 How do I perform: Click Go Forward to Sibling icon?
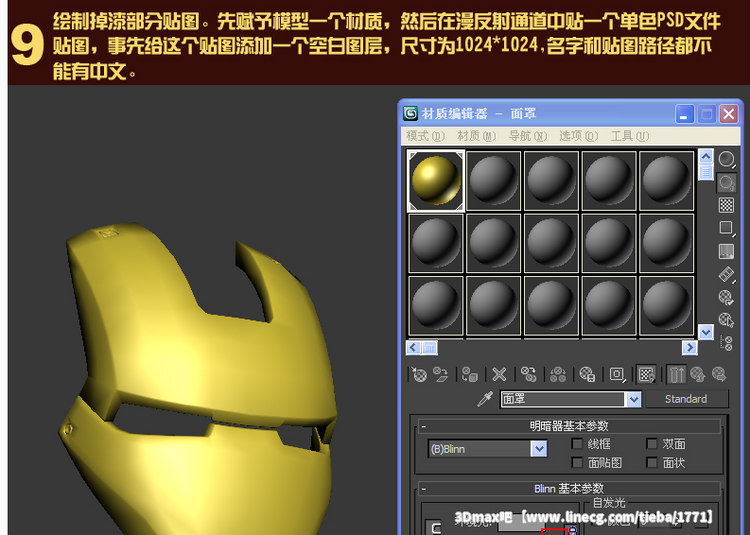(x=719, y=374)
